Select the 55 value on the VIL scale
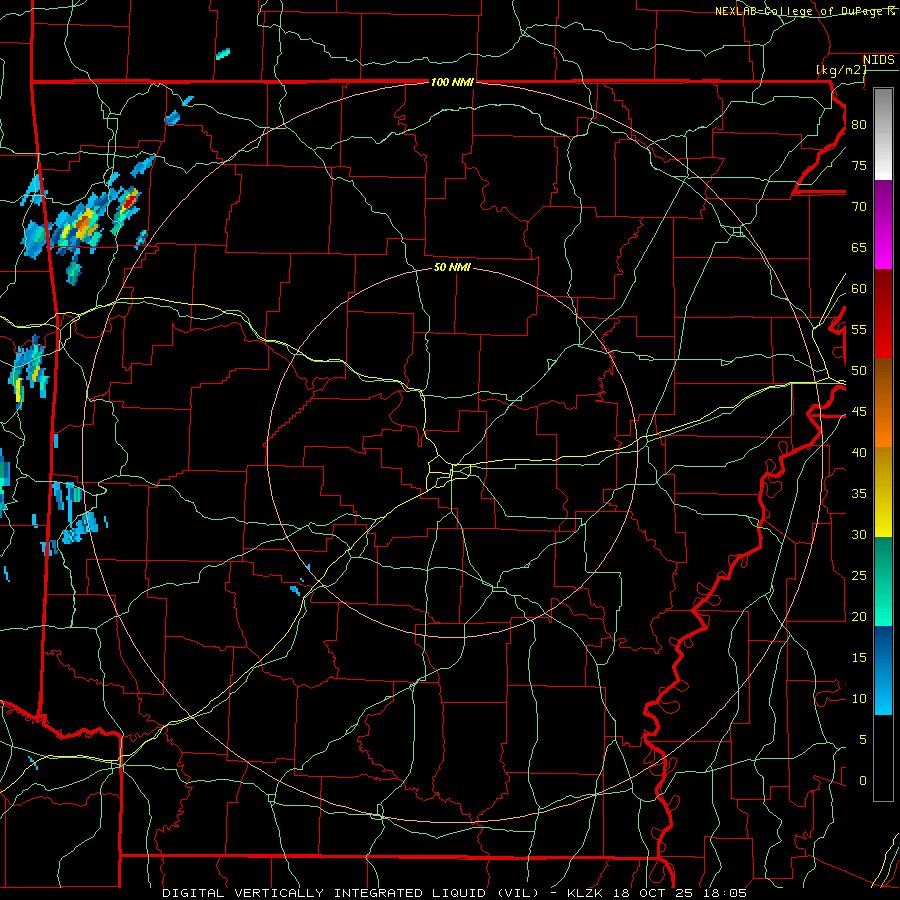The width and height of the screenshot is (900, 900). [859, 329]
